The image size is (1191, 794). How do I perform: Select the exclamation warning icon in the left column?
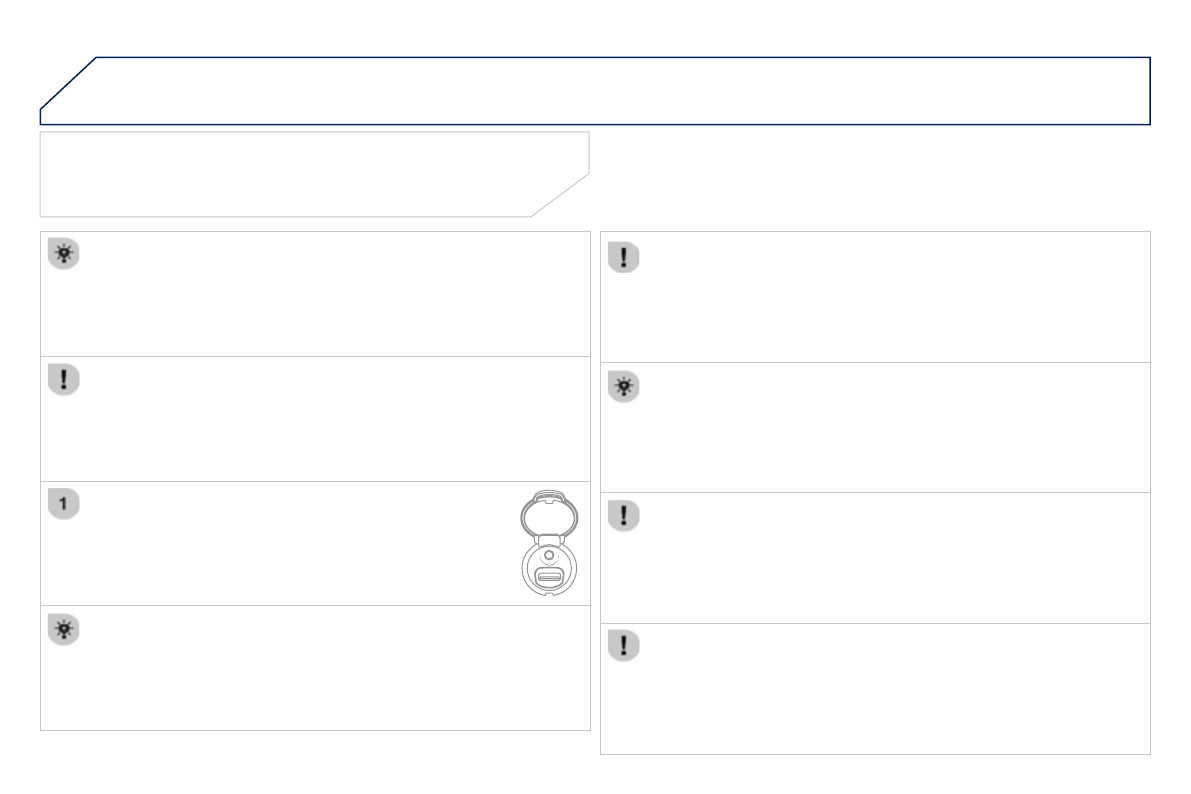point(63,380)
